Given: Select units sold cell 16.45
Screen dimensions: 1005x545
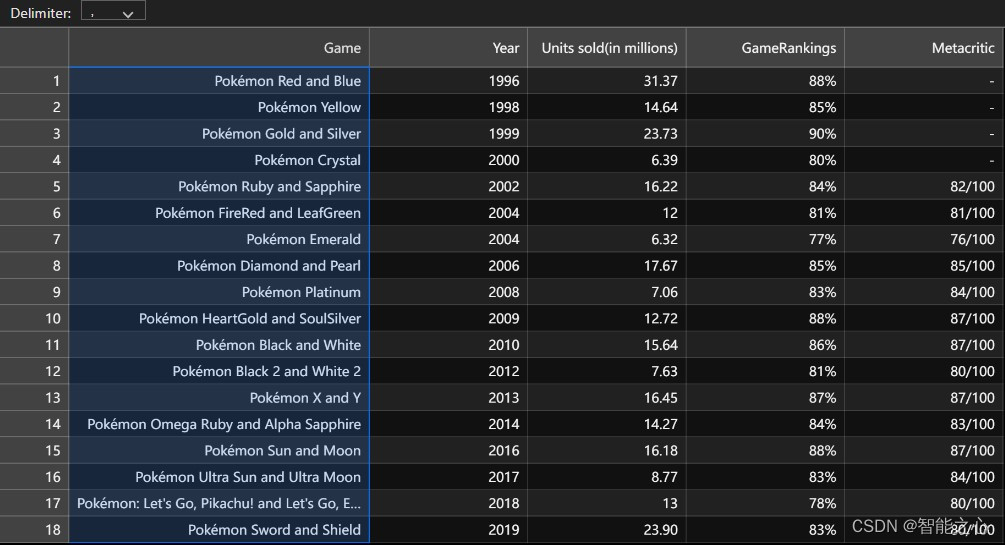Looking at the screenshot, I should 606,398.
